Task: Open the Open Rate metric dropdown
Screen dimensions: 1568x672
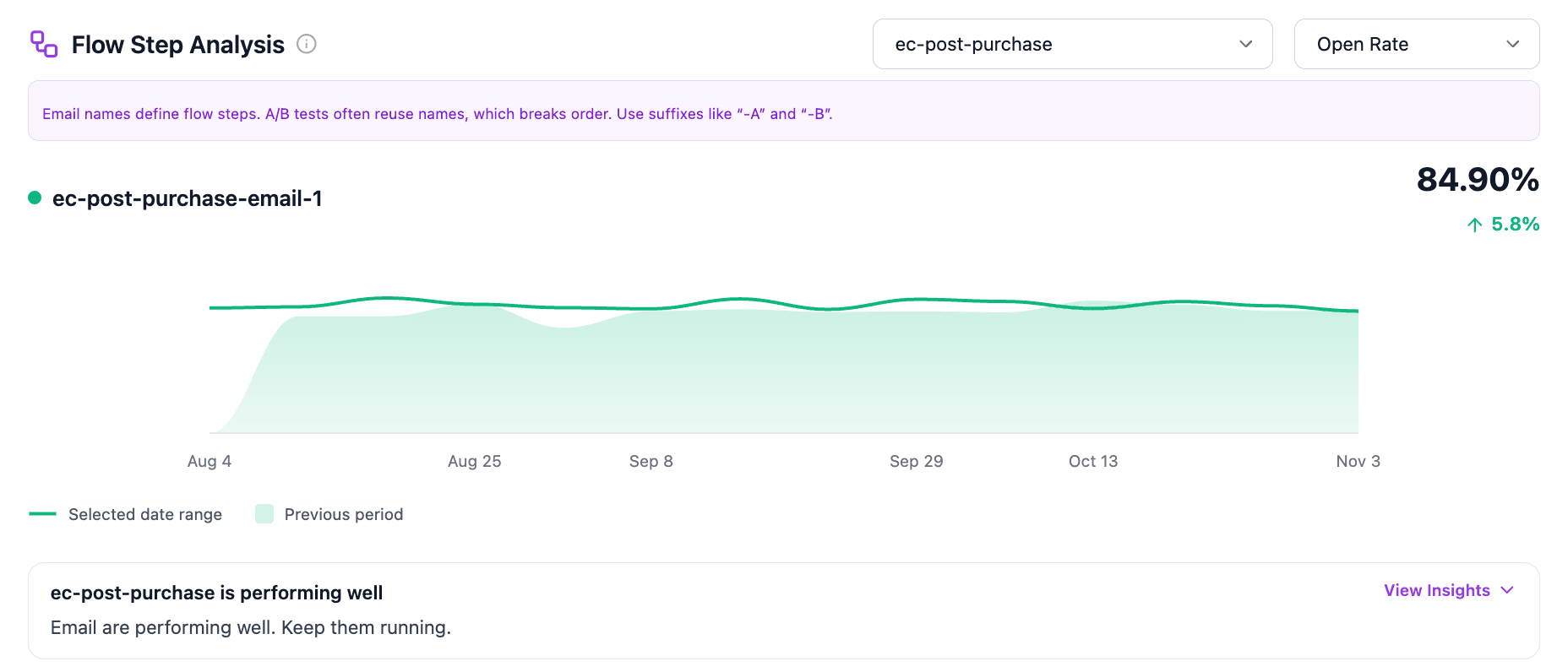Action: [1416, 44]
